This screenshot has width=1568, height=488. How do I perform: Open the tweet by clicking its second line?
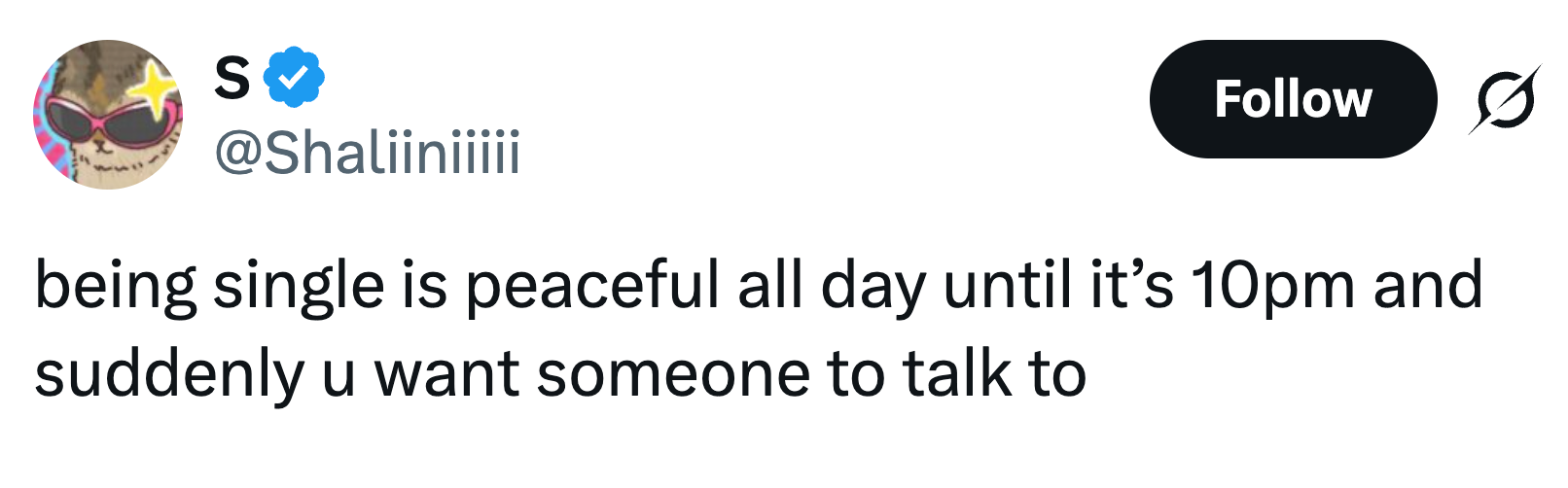[559, 375]
